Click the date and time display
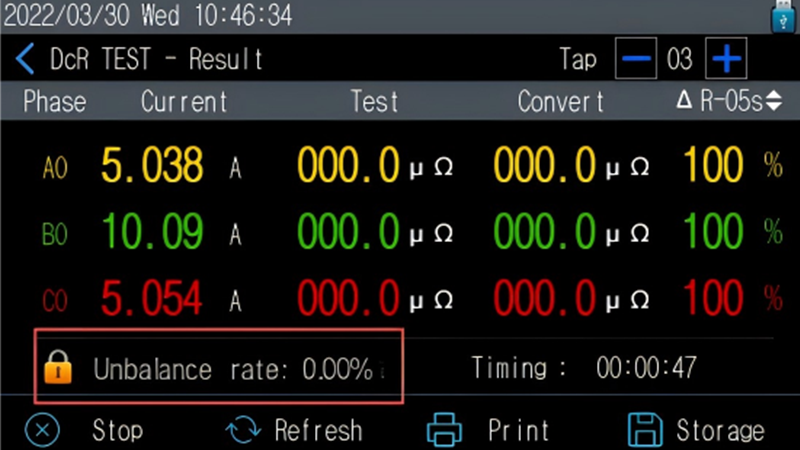The image size is (800, 450). [x=150, y=16]
